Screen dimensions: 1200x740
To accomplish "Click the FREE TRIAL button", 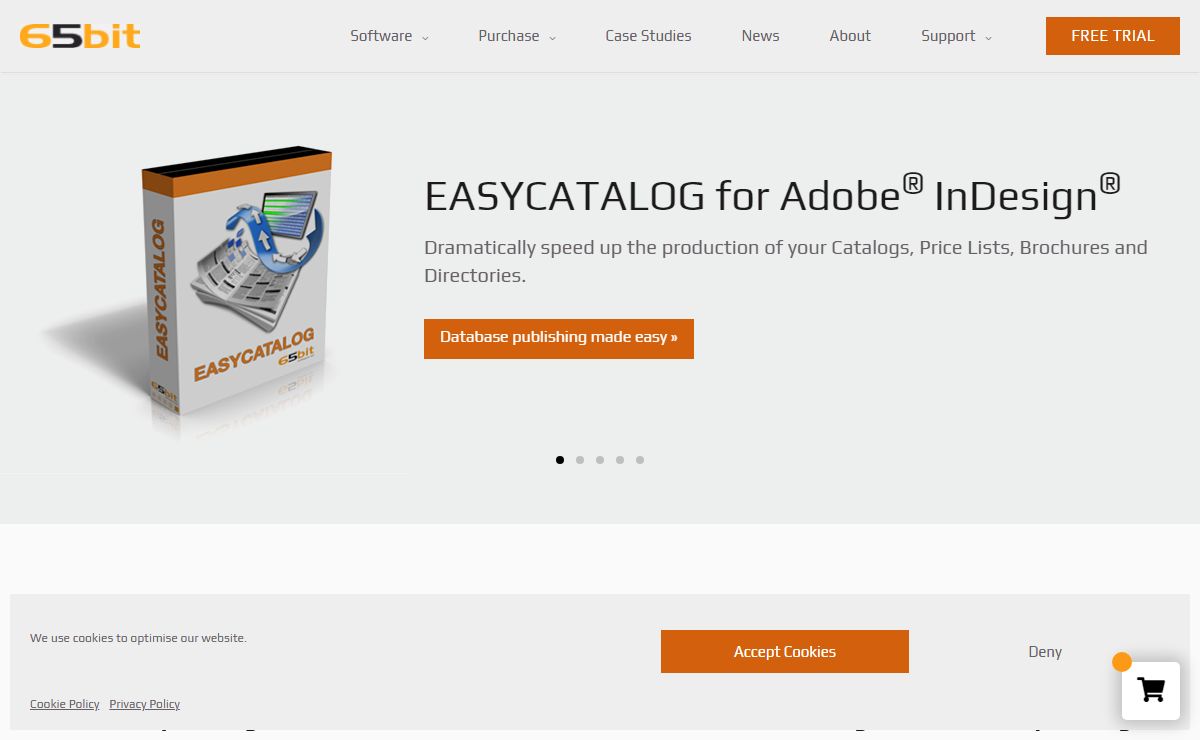I will point(1113,36).
